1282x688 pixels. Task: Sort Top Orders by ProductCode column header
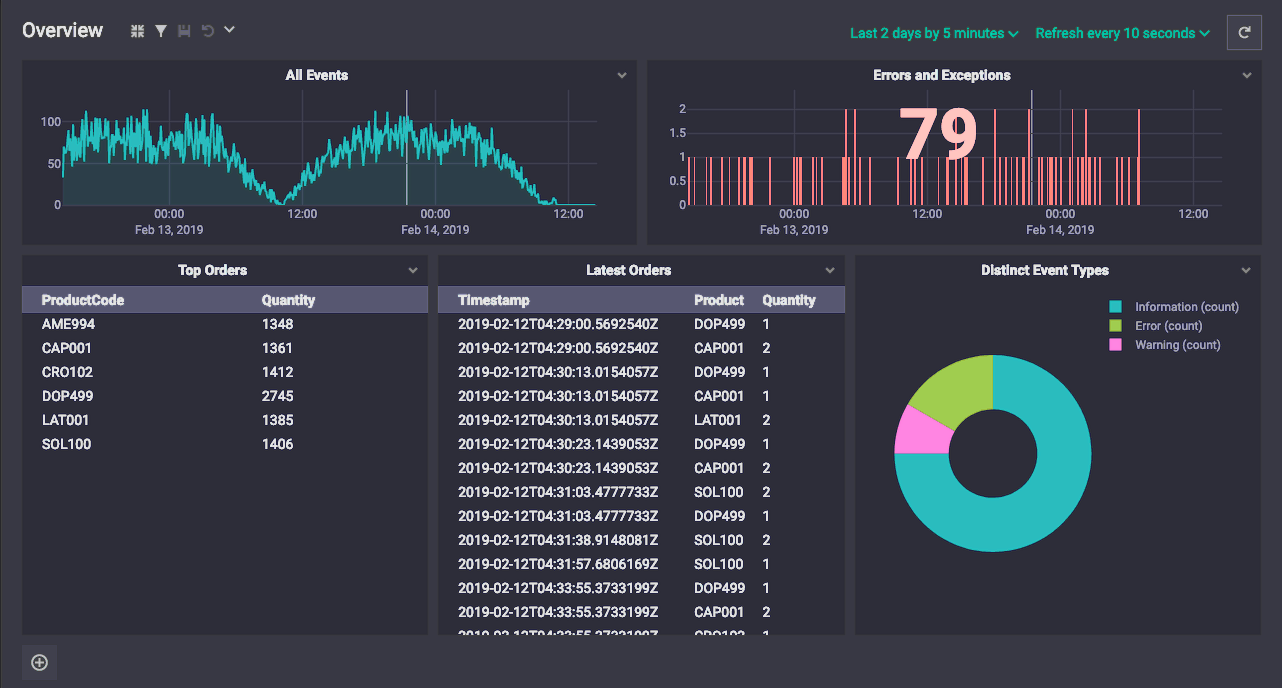(x=83, y=300)
